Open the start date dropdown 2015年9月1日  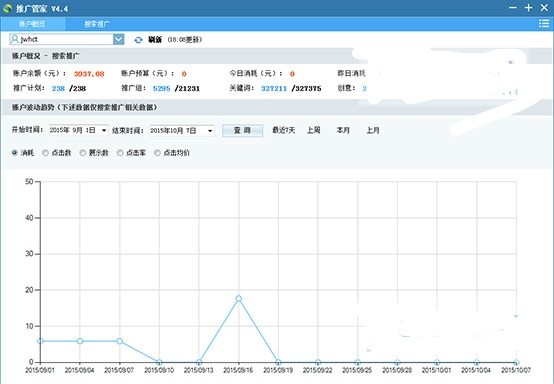(104, 130)
